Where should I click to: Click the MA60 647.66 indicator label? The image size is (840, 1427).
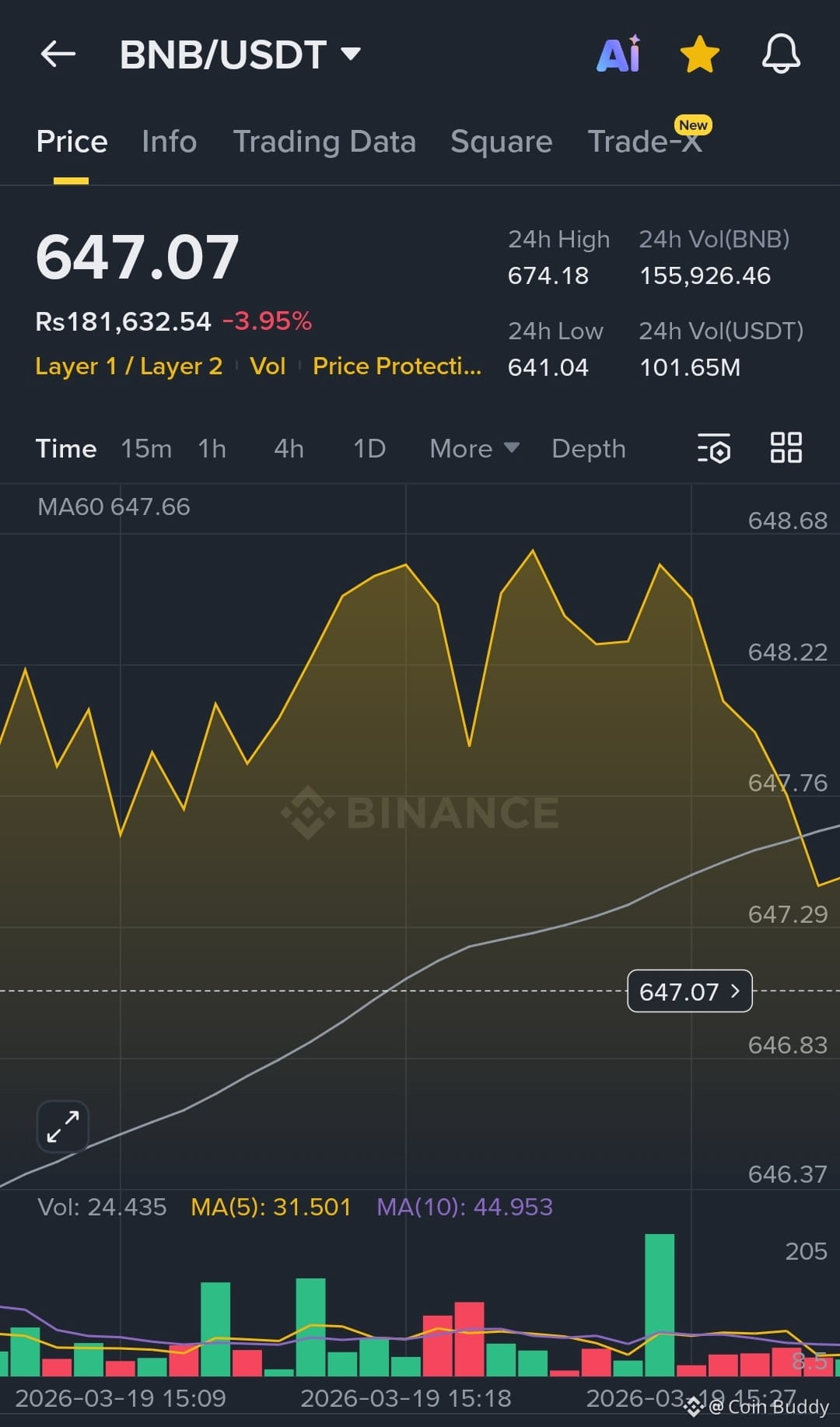coord(114,507)
